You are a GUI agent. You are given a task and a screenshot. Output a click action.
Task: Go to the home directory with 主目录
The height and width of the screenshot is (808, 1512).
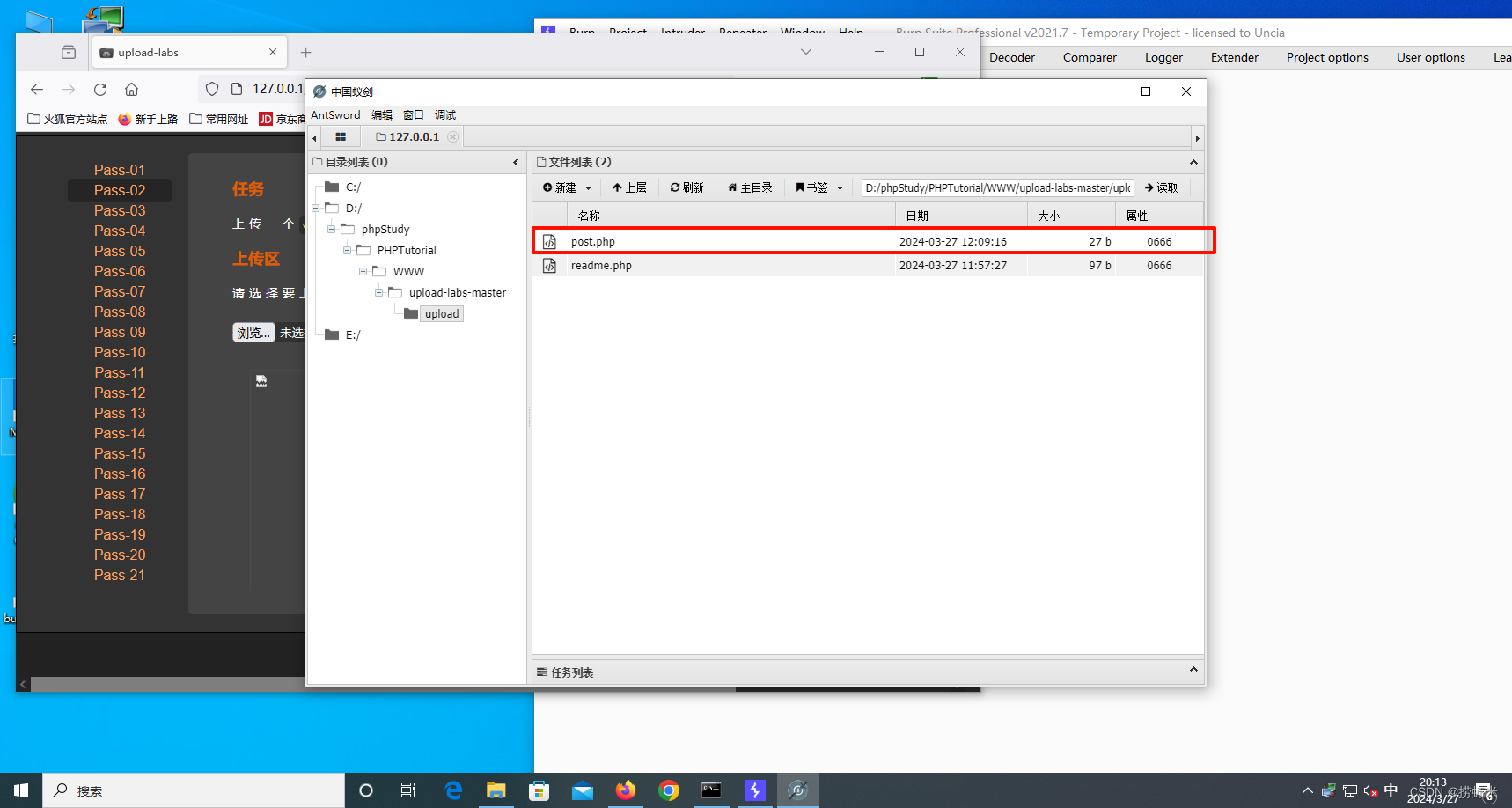(x=750, y=187)
